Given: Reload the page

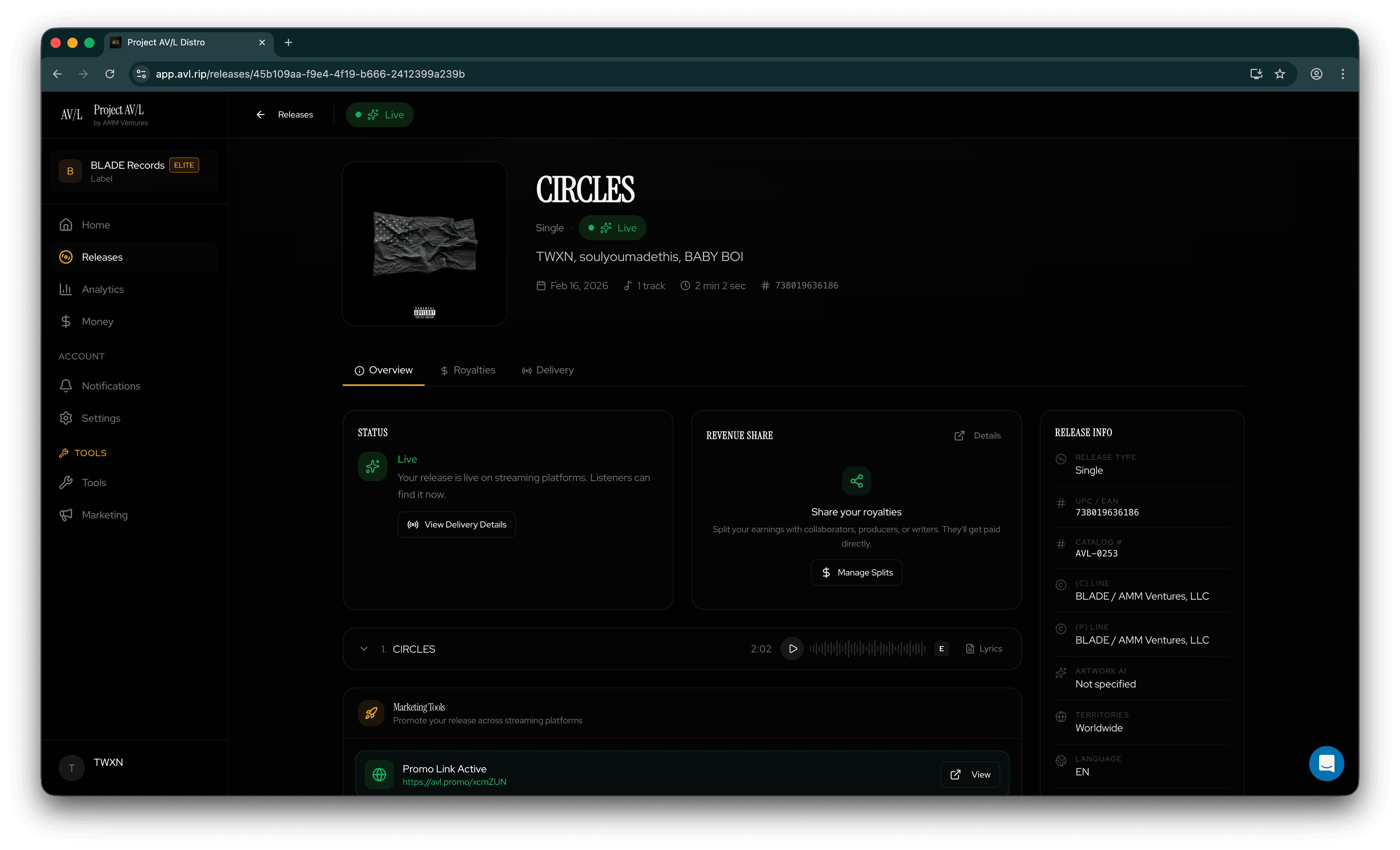Looking at the screenshot, I should tap(110, 74).
